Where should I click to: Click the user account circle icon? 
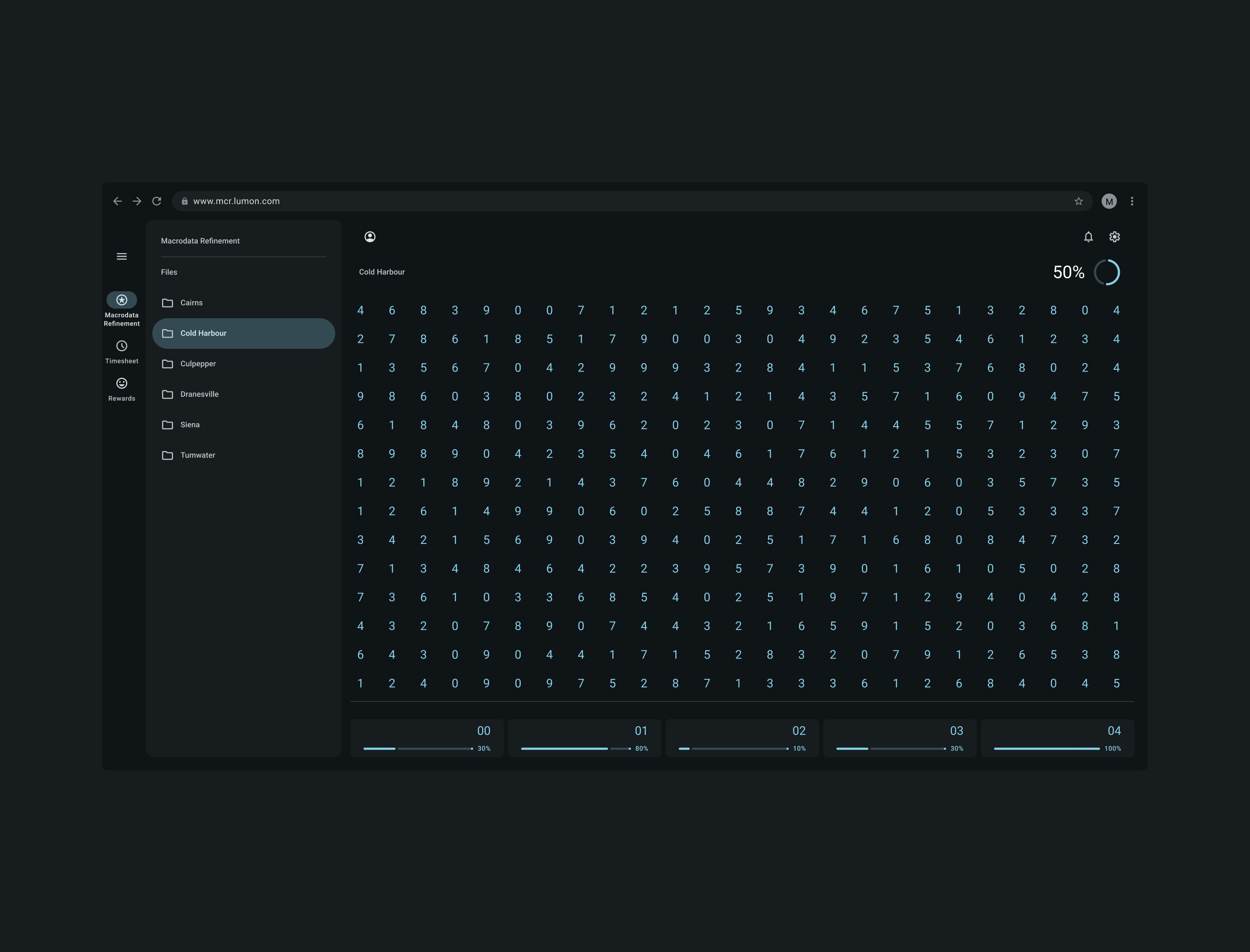370,237
